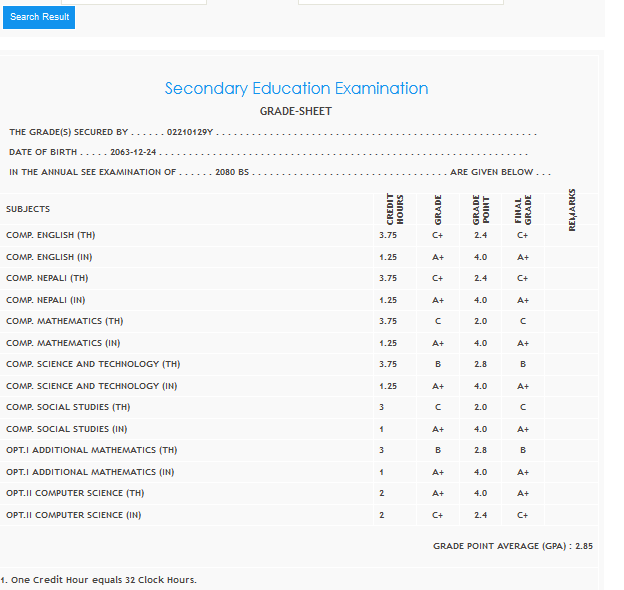Screen dimensions: 624x590
Task: Click OPT.II COMPUTER SCIENCE (IN) subject
Action: [x=74, y=515]
